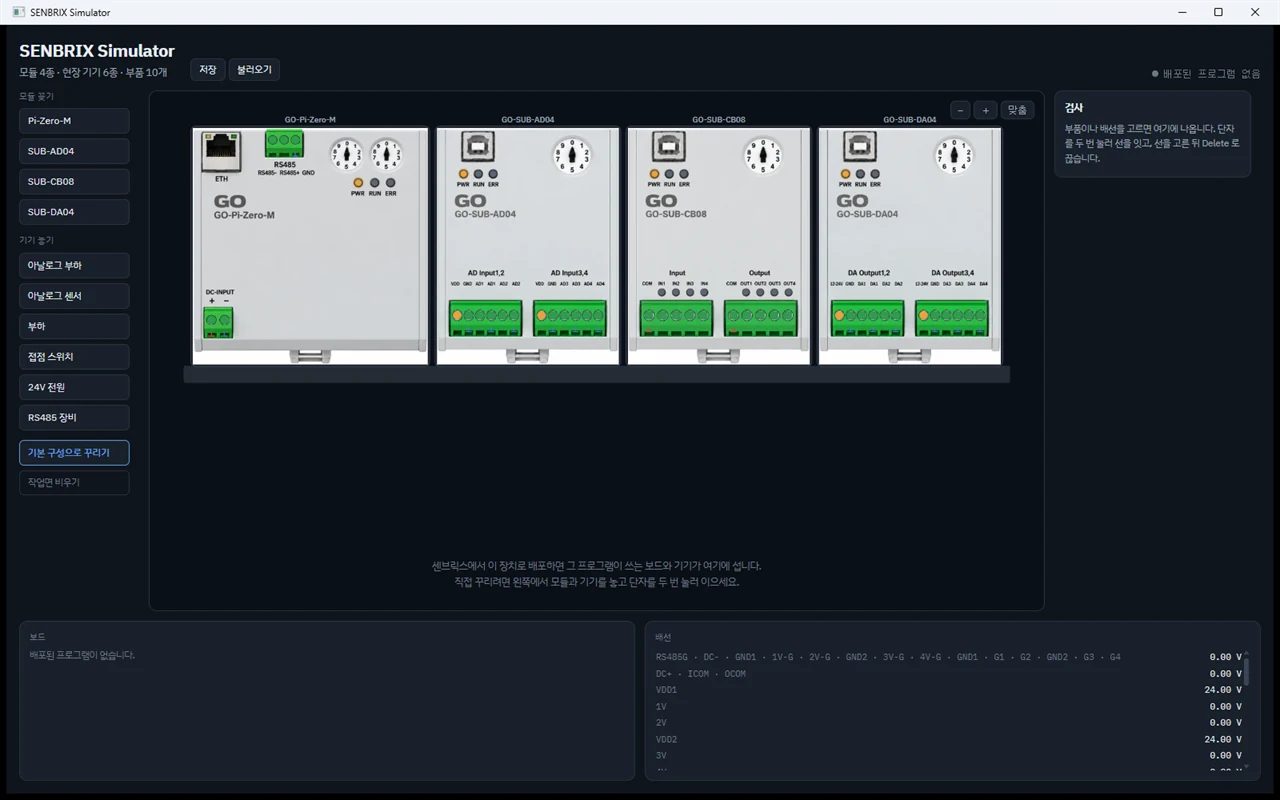Add a SUB-CB08 module
The height and width of the screenshot is (800, 1280).
click(74, 182)
